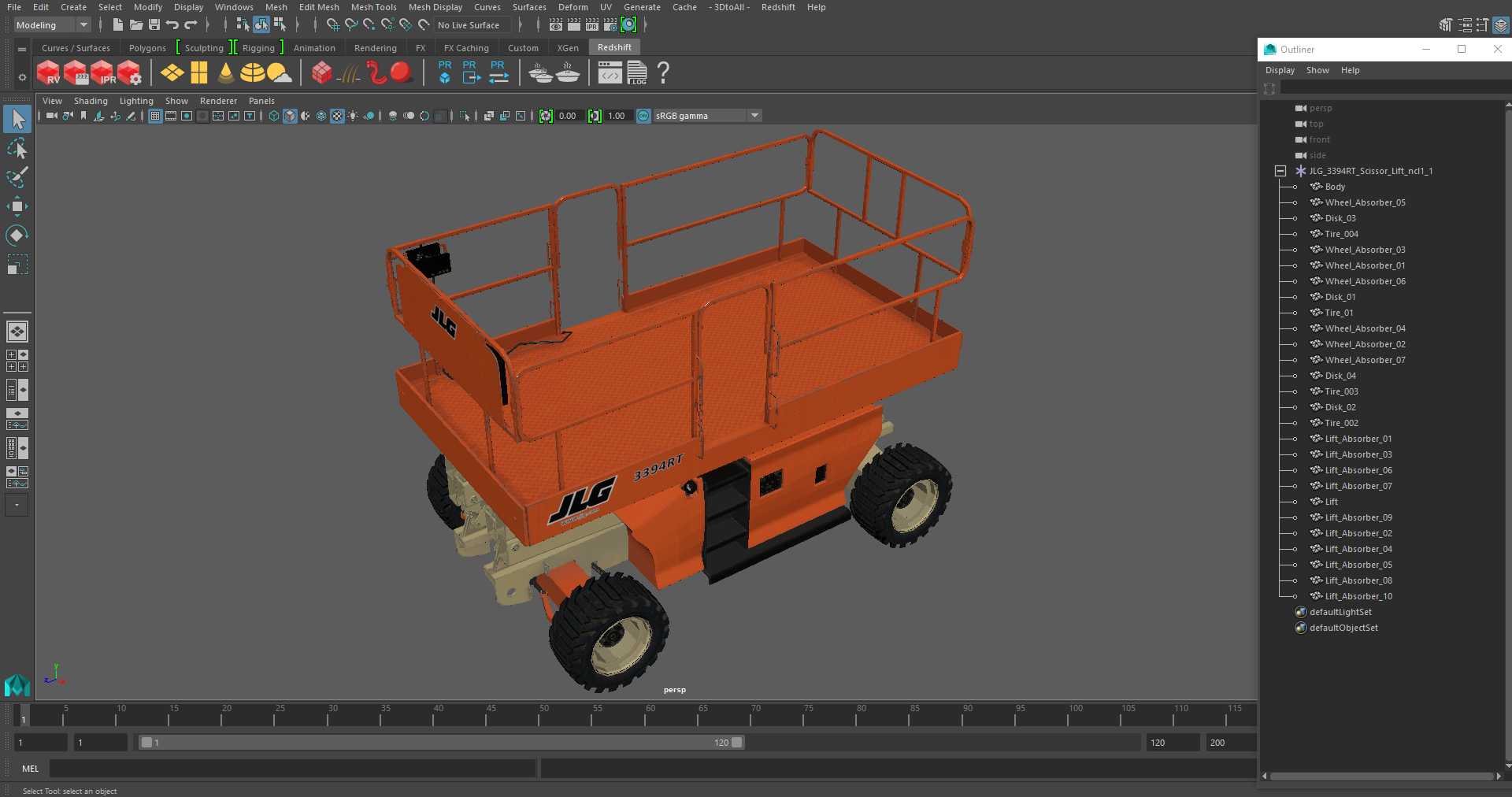Screen dimensions: 1512x797
Task: Open the sRGB gamma view transform dropdown
Action: [708, 116]
